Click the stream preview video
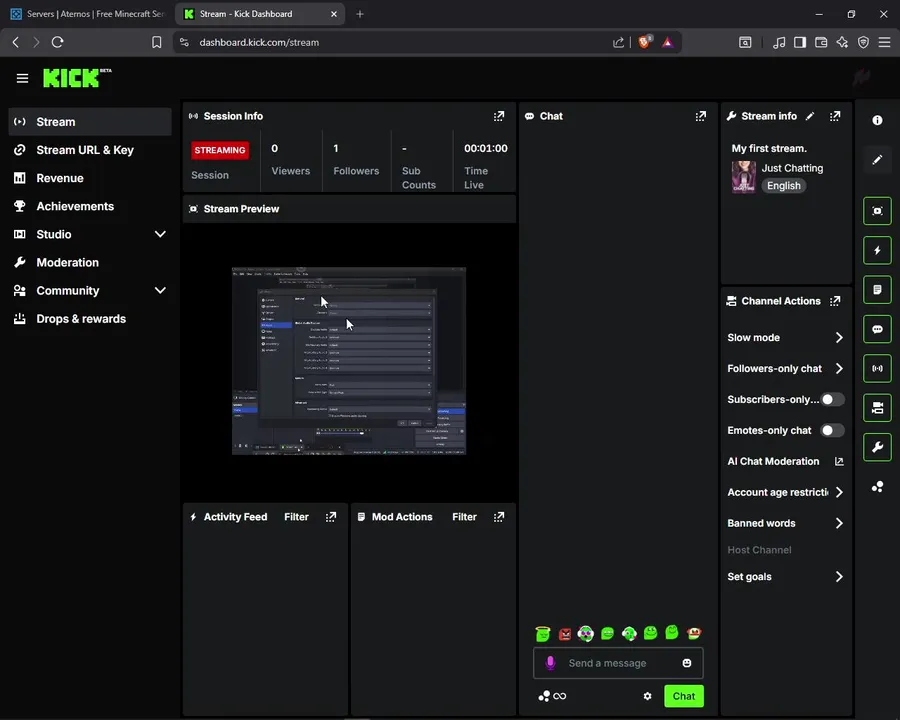The image size is (900, 720). point(349,361)
